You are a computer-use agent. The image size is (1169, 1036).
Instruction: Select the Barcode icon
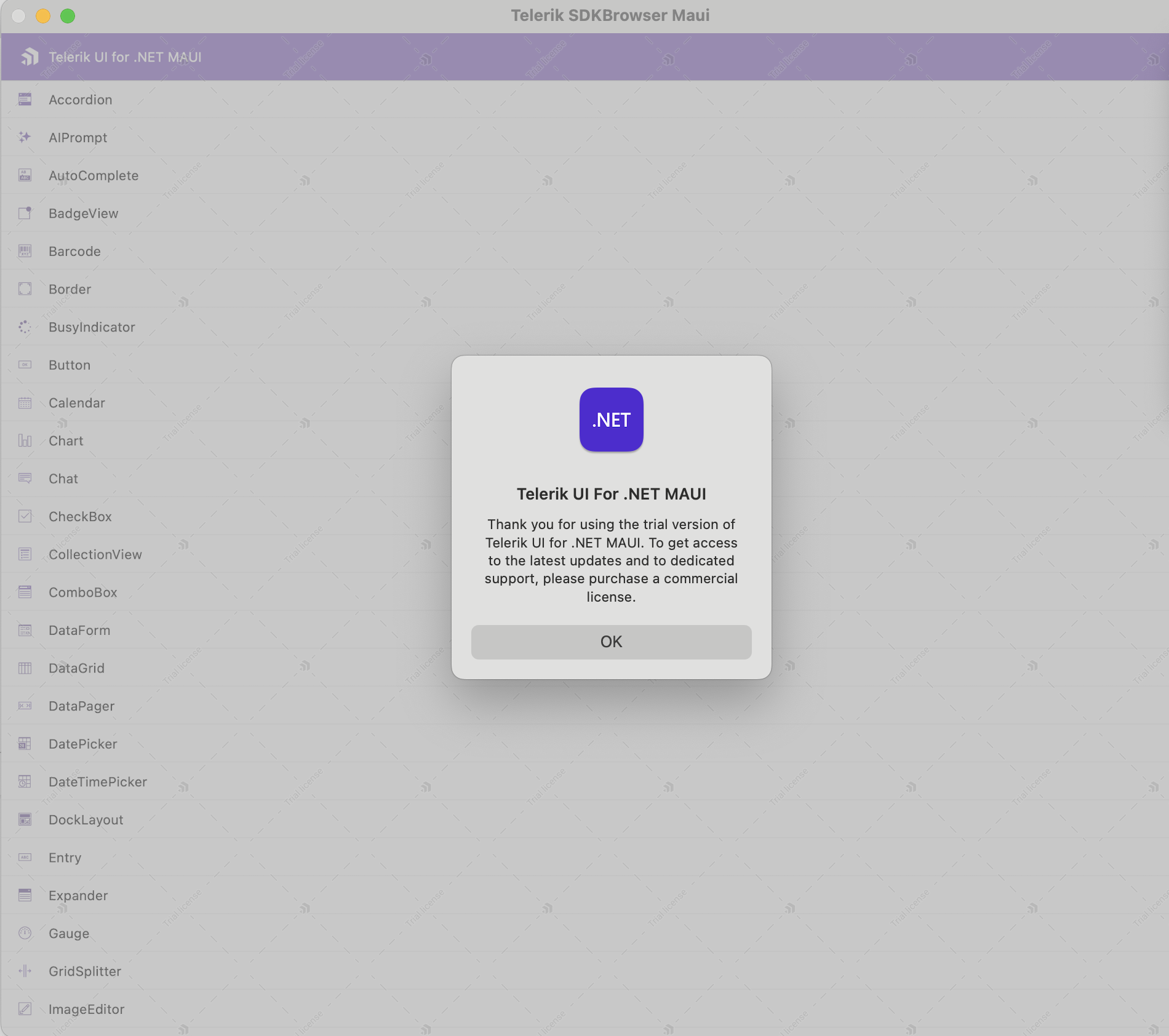(25, 251)
